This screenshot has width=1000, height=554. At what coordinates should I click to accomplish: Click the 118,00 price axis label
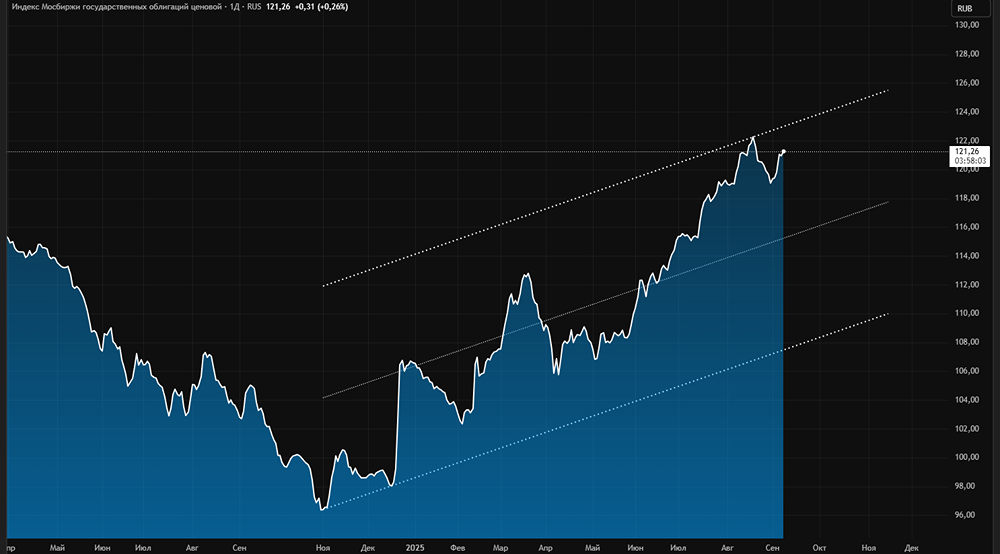(967, 198)
